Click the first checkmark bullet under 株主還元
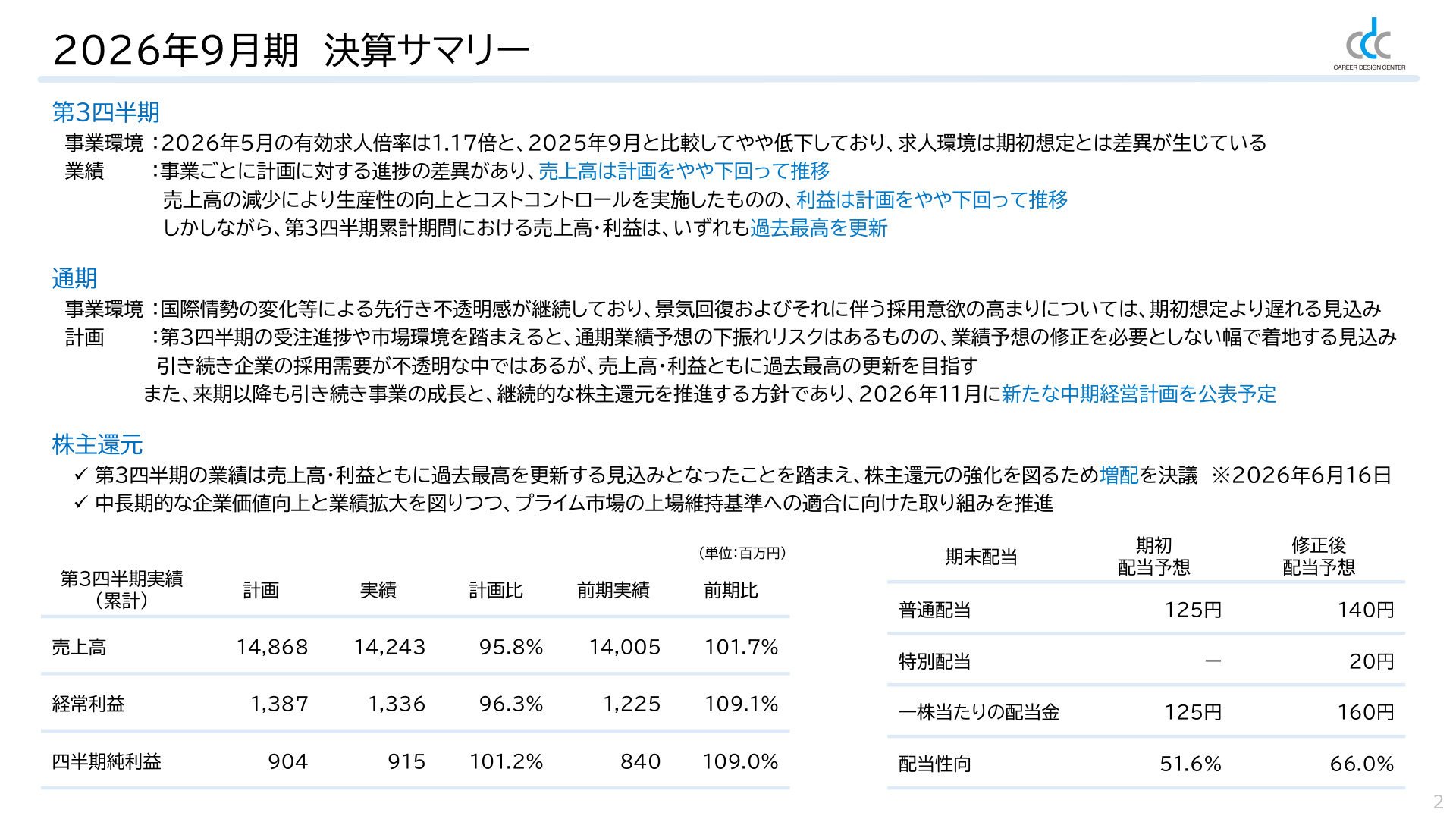 pyautogui.click(x=81, y=475)
